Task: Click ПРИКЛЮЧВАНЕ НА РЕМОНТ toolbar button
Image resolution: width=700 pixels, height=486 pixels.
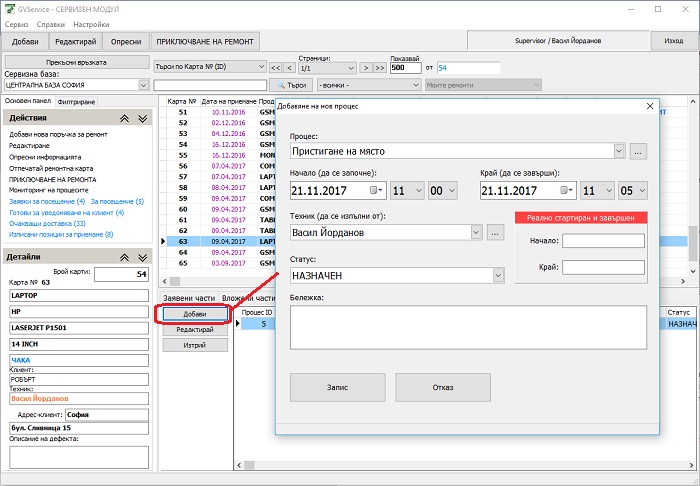Action: point(205,42)
